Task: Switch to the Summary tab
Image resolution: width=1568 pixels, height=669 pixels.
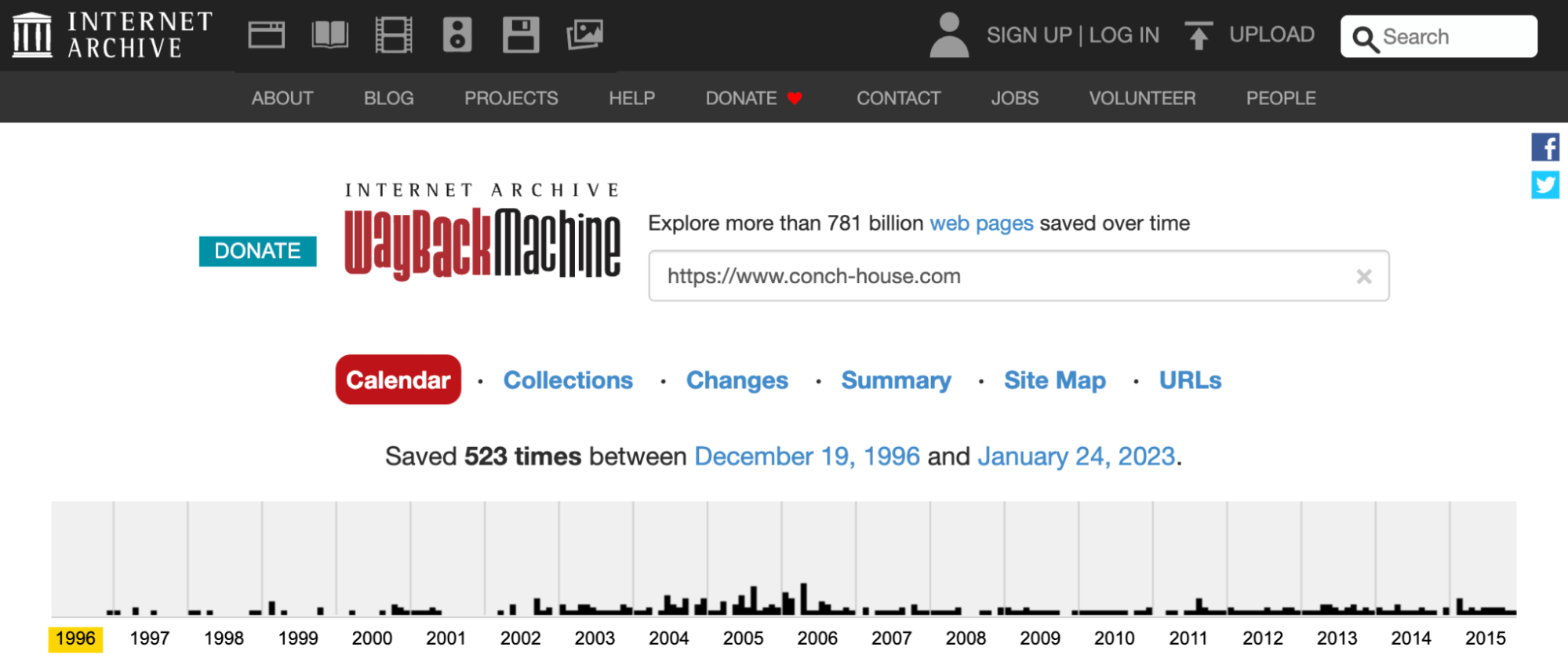Action: (897, 380)
